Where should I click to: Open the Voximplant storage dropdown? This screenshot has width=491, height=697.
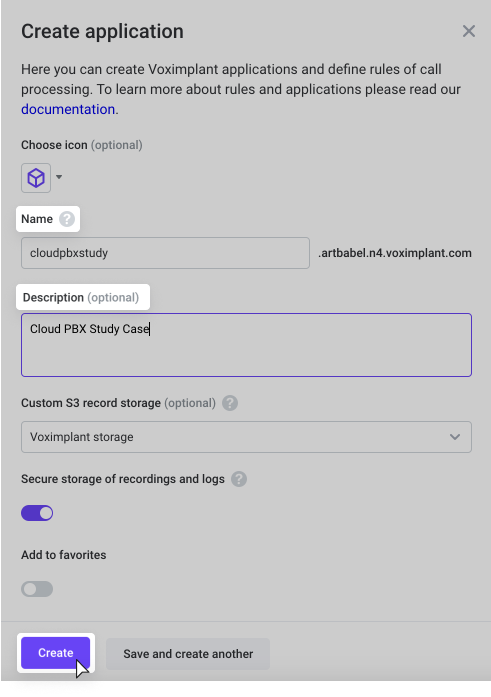pos(246,437)
